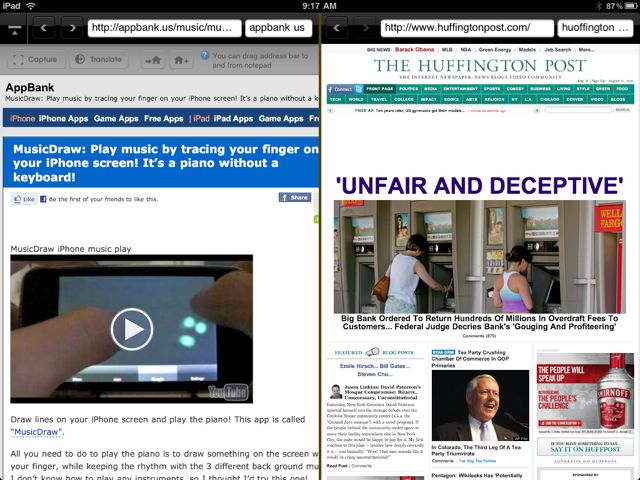Select the Blogs tab
The height and width of the screenshot is (480, 640).
pos(618,99)
